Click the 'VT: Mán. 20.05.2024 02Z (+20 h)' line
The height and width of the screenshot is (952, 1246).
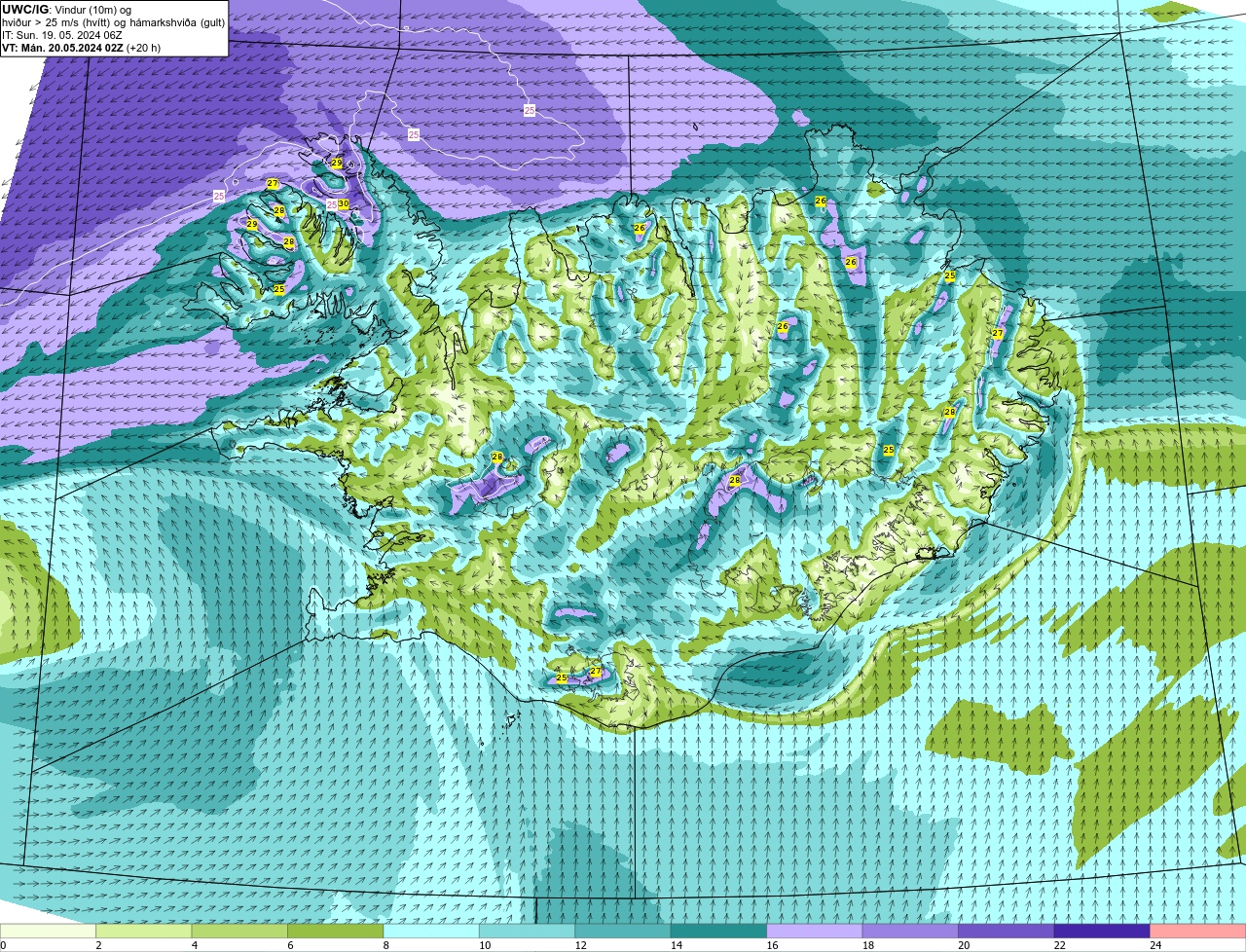click(x=82, y=47)
